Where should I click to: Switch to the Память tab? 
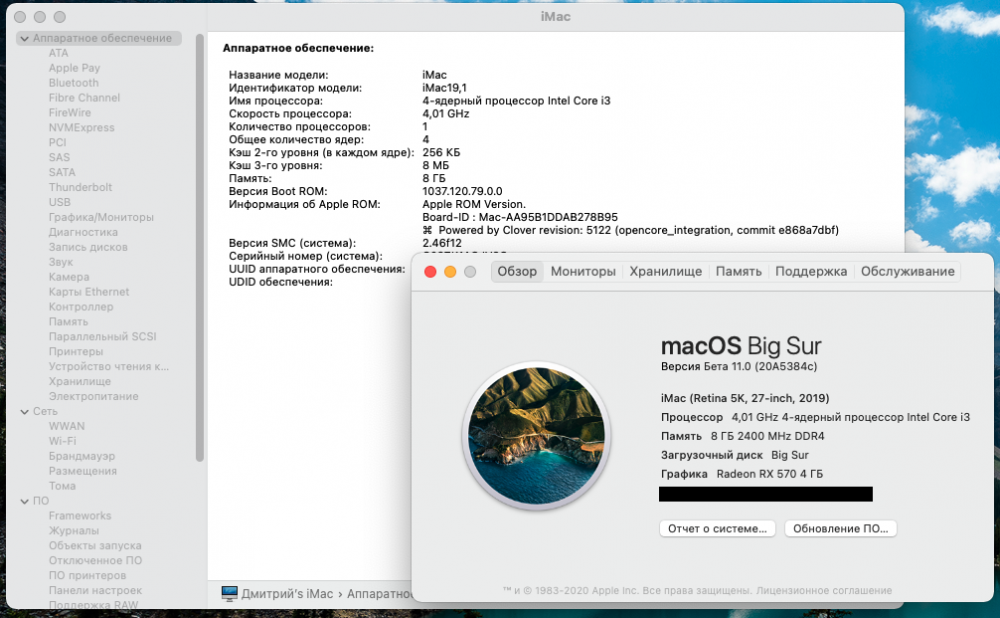point(739,271)
